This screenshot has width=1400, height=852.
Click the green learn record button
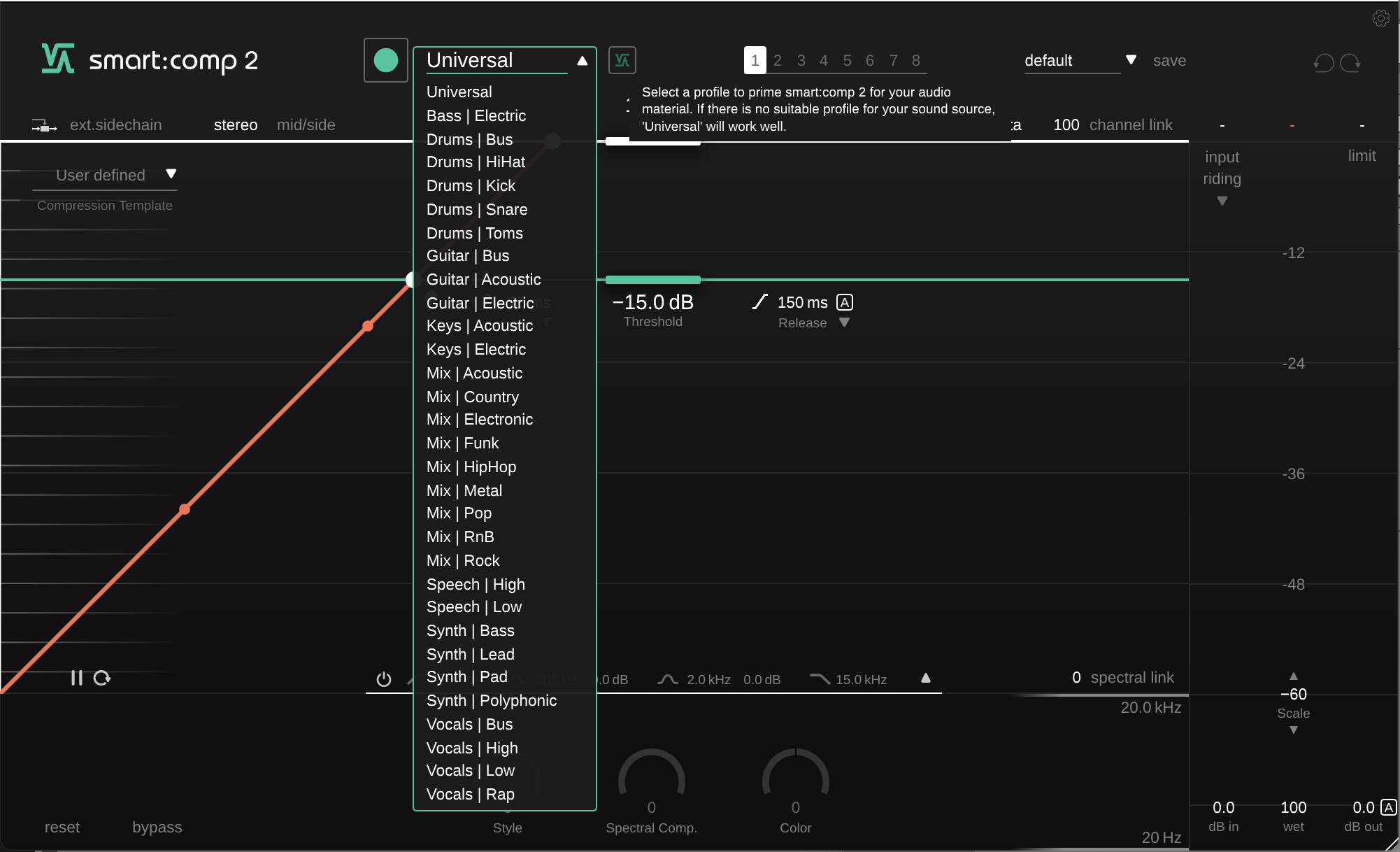pyautogui.click(x=385, y=60)
